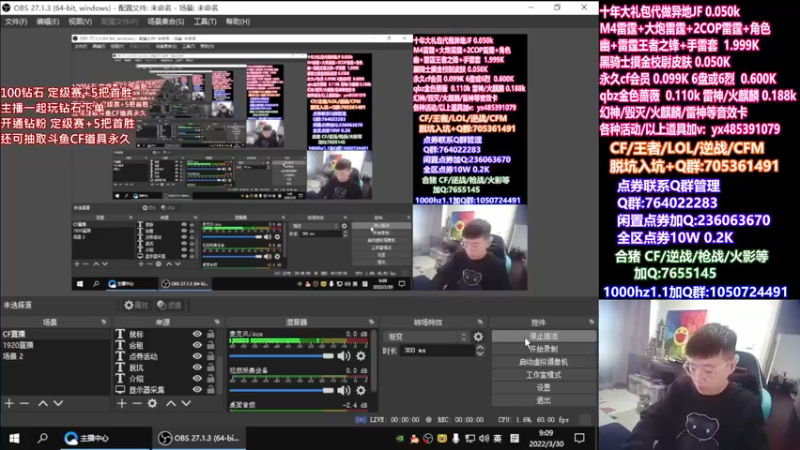This screenshot has width=800, height=450.
Task: Open the 编辑(E) menu
Action: [x=47, y=21]
